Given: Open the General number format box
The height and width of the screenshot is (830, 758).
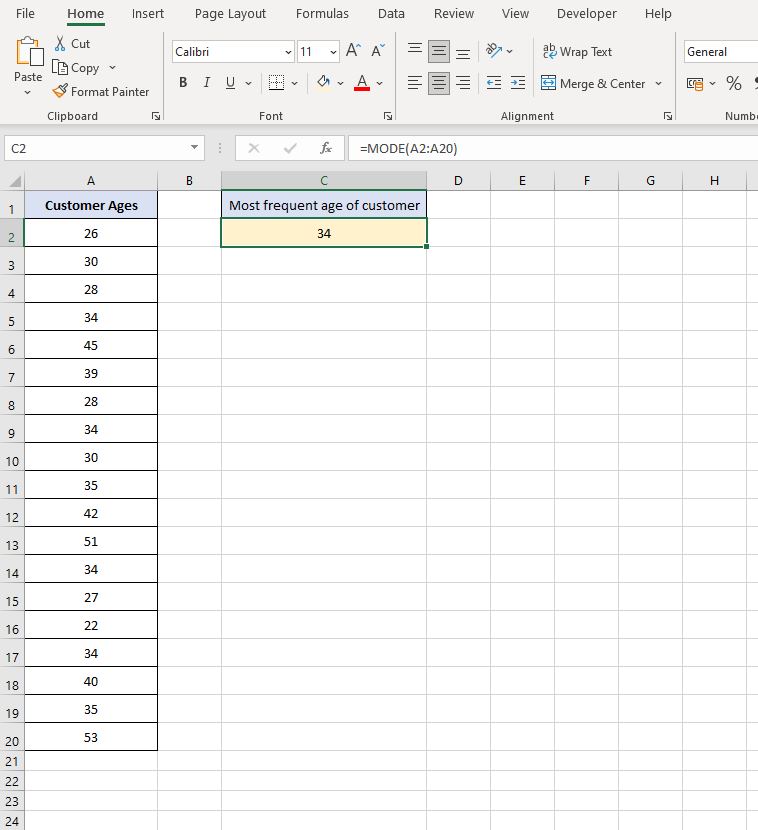Looking at the screenshot, I should (x=721, y=52).
